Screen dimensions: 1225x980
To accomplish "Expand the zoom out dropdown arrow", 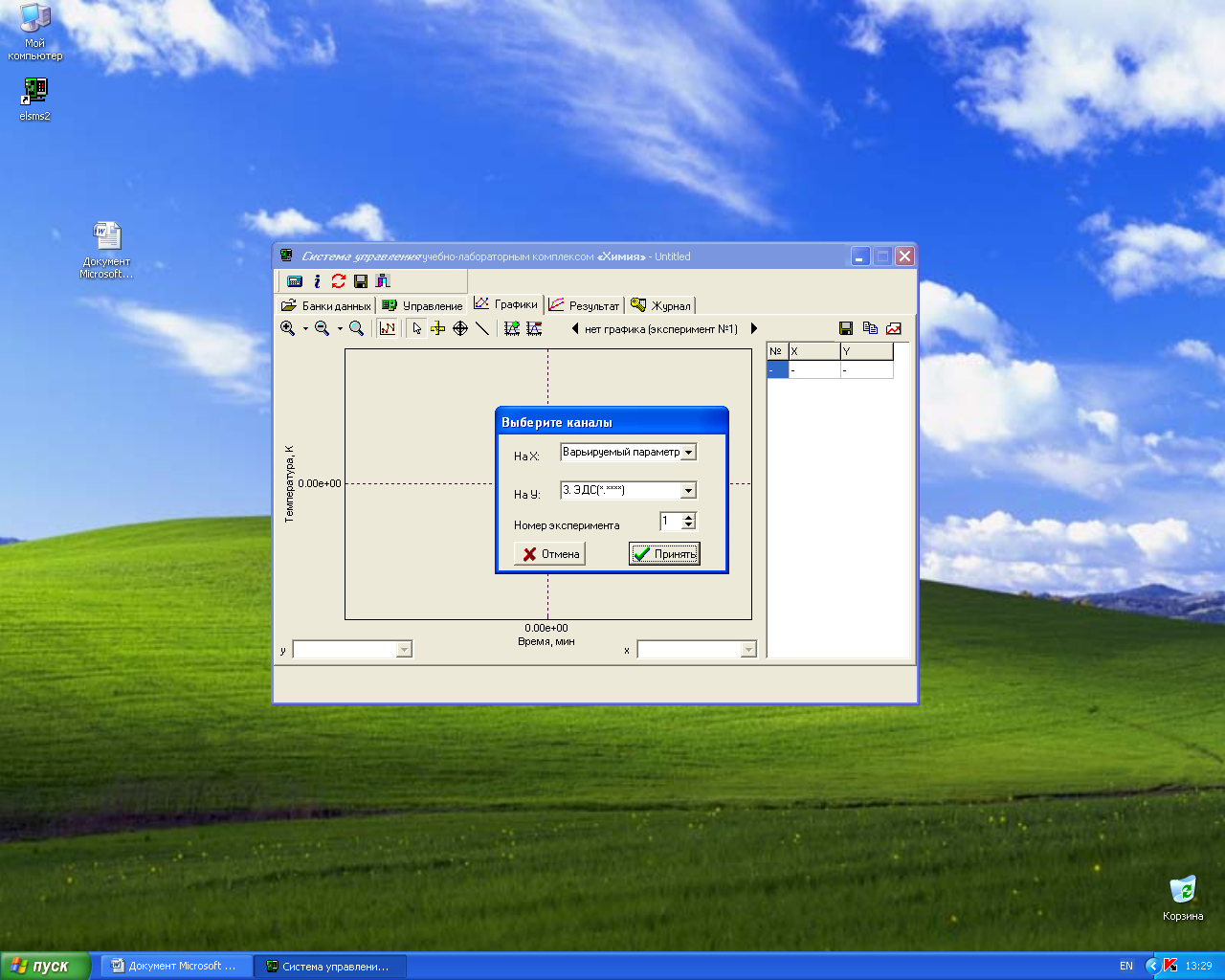I will [x=340, y=329].
